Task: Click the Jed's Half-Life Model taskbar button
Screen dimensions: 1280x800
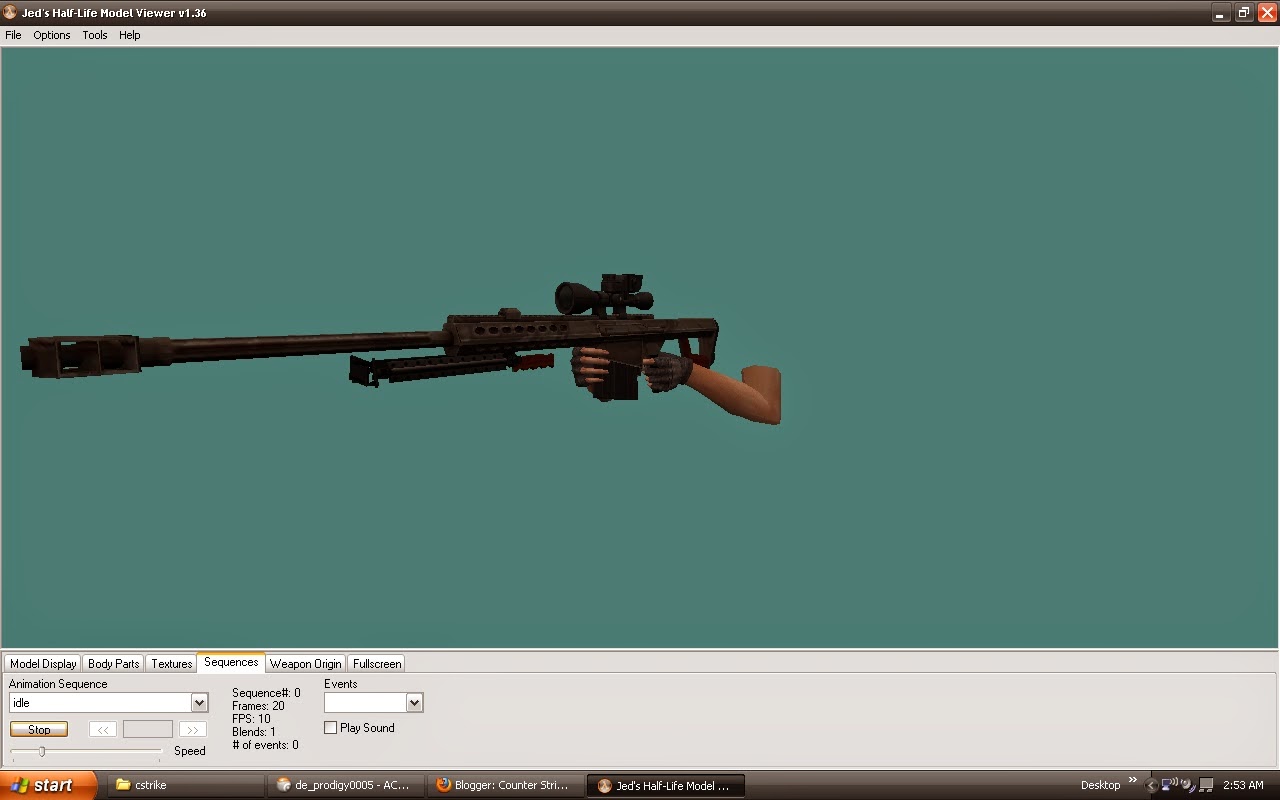Action: point(664,785)
